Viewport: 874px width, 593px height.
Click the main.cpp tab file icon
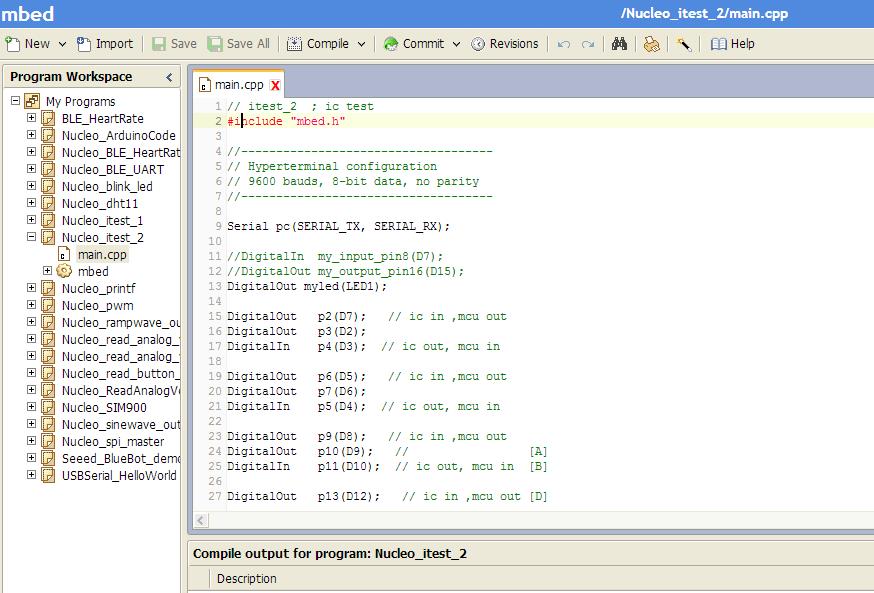pos(205,85)
